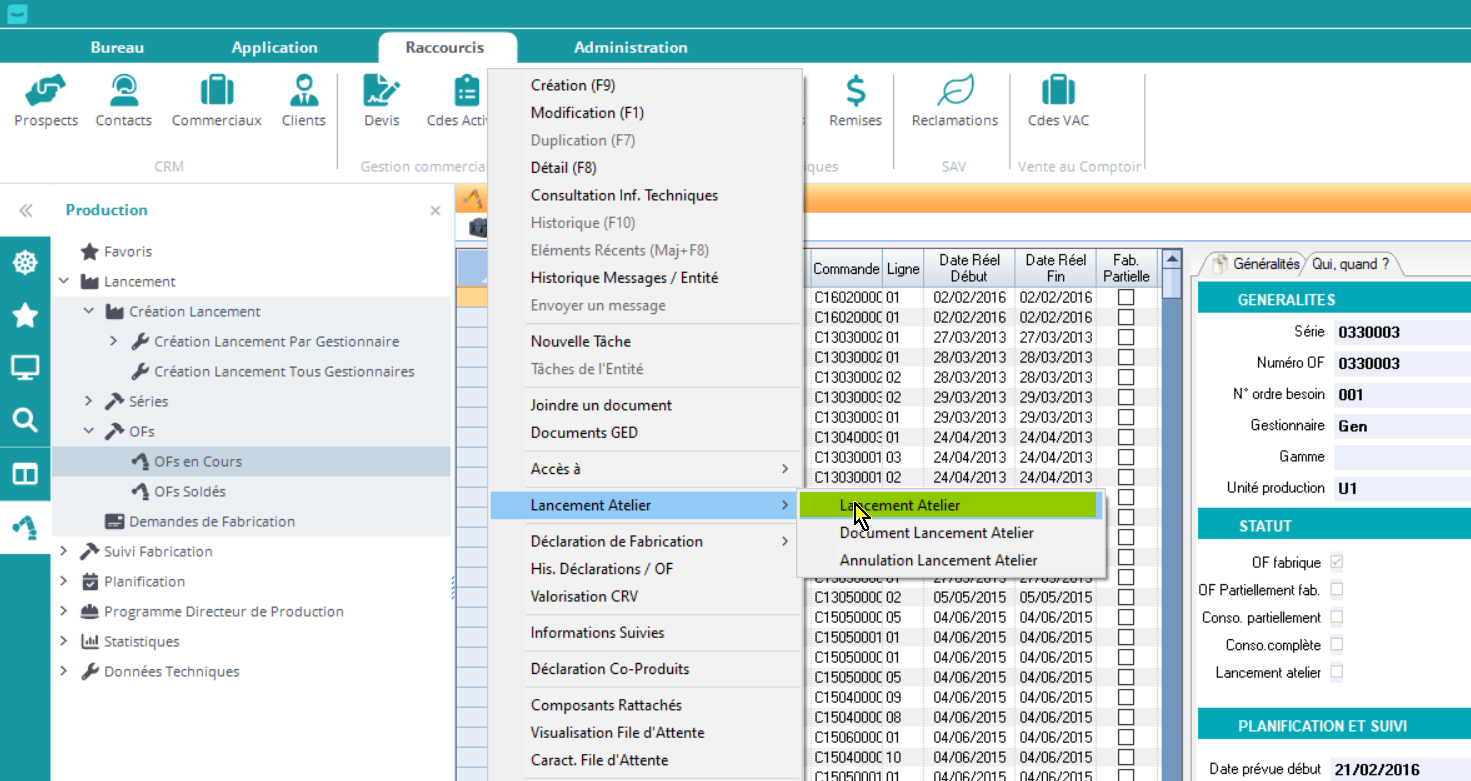Click the Remises dollar icon

tap(855, 92)
